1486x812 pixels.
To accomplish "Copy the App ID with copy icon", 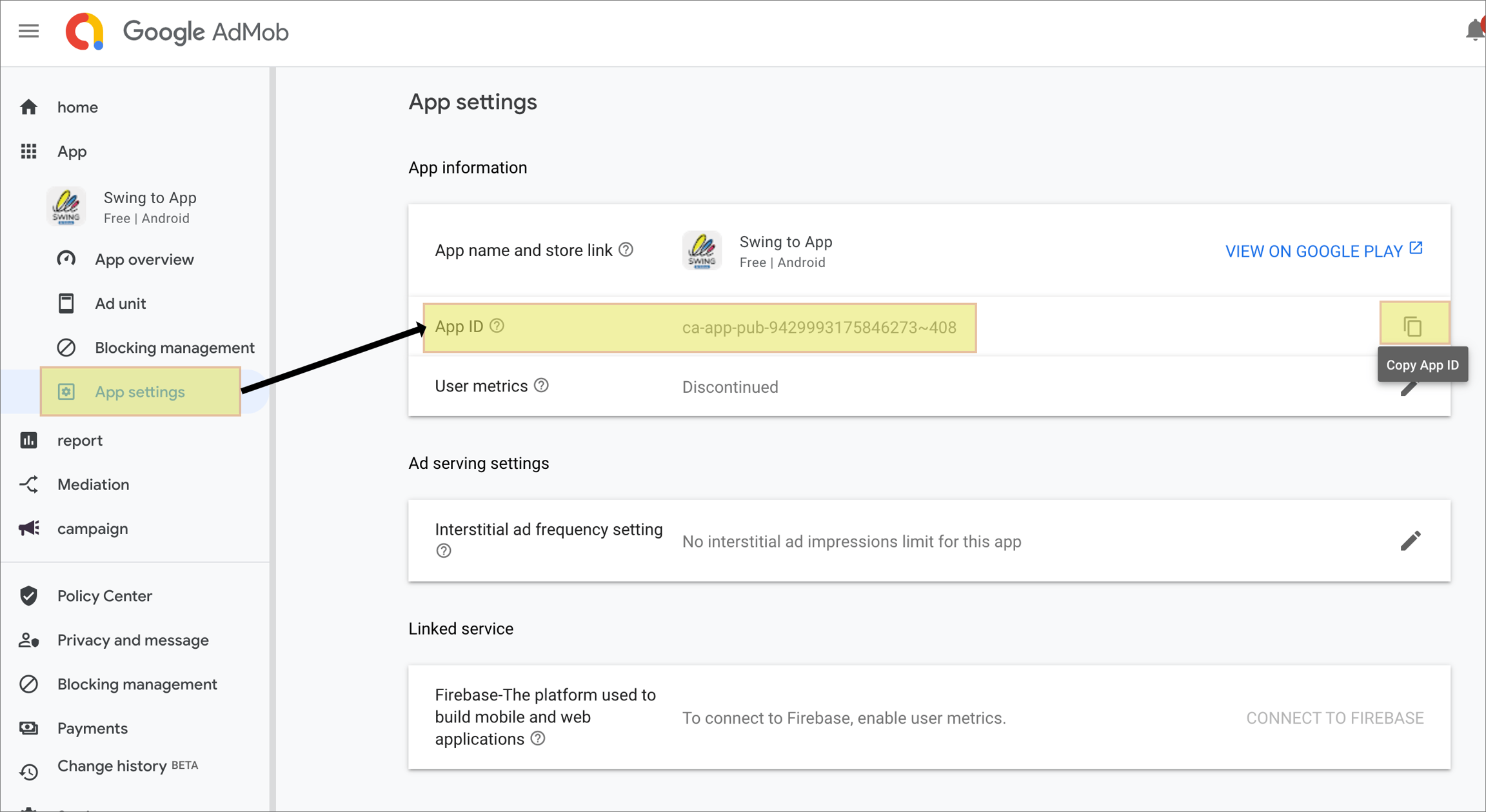I will point(1412,326).
